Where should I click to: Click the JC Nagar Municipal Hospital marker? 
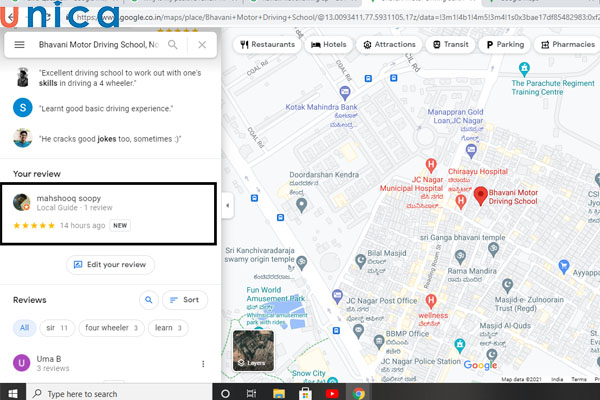tap(431, 165)
